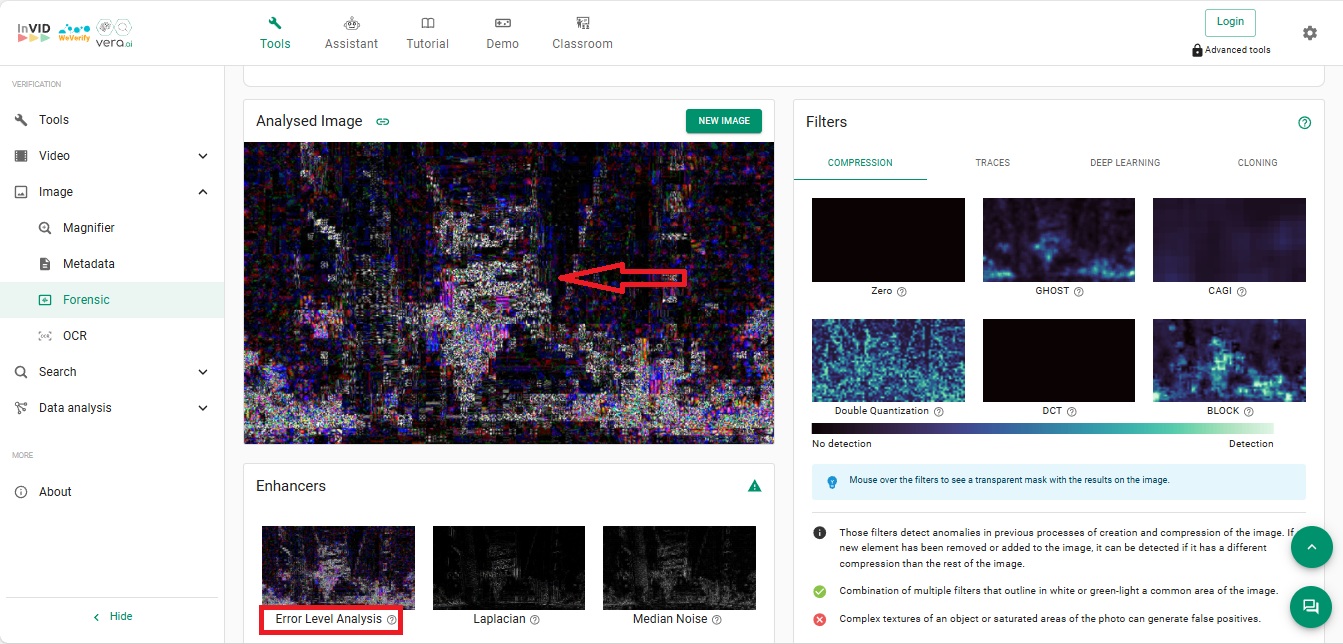Select the Cloning filters tab
Screen dimensions: 1343x644
(x=1256, y=163)
